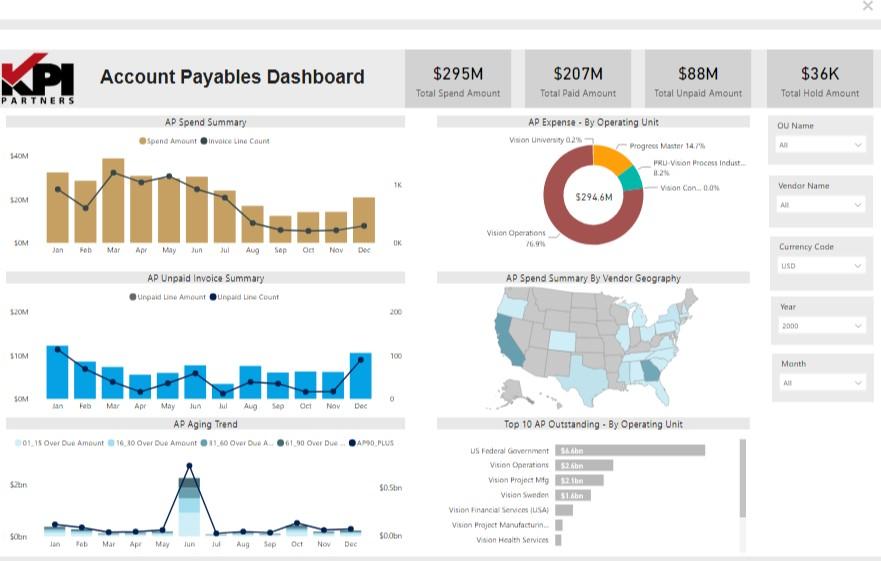Open the OU Name dropdown
881x561 pixels.
[820, 145]
